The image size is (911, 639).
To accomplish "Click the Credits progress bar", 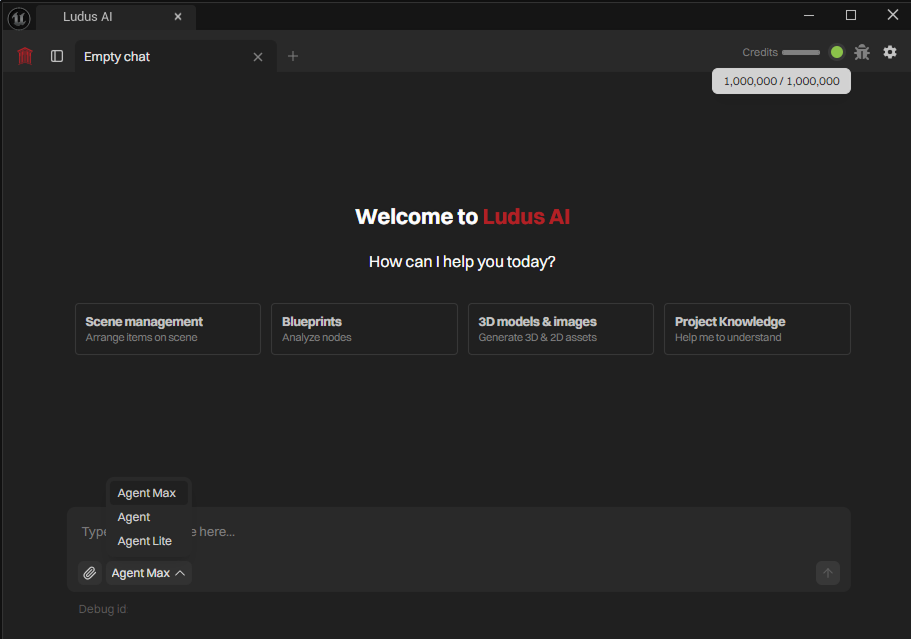I will tap(801, 52).
